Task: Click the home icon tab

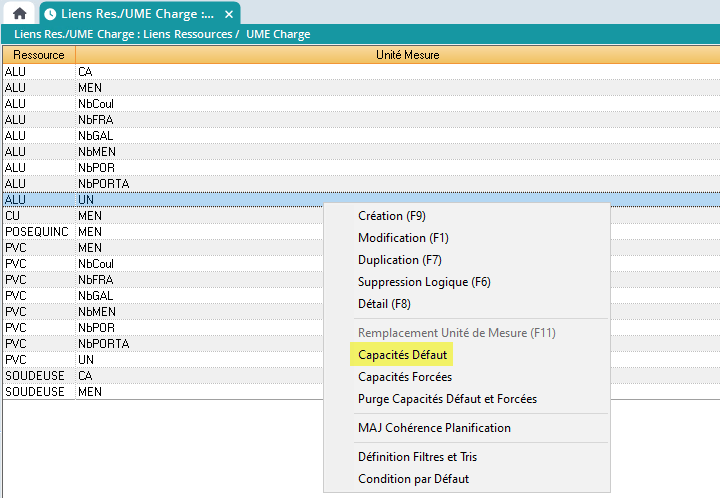Action: tap(19, 14)
